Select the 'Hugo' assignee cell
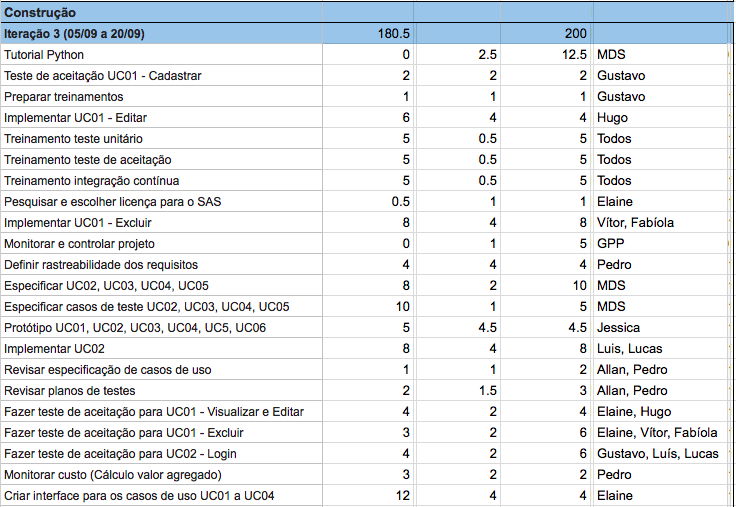The image size is (736, 507). click(660, 117)
